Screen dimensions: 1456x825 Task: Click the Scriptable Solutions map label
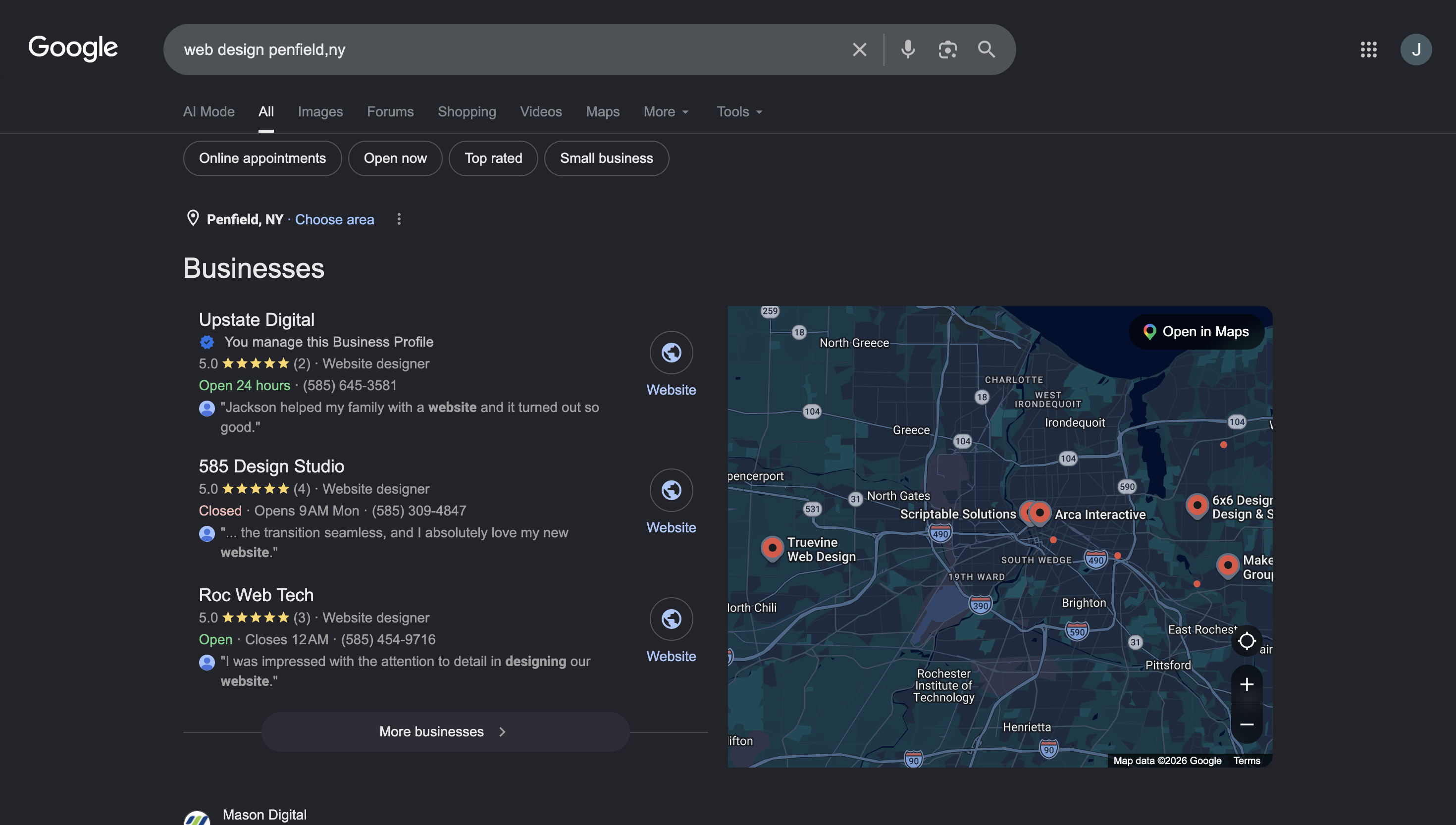coord(957,514)
